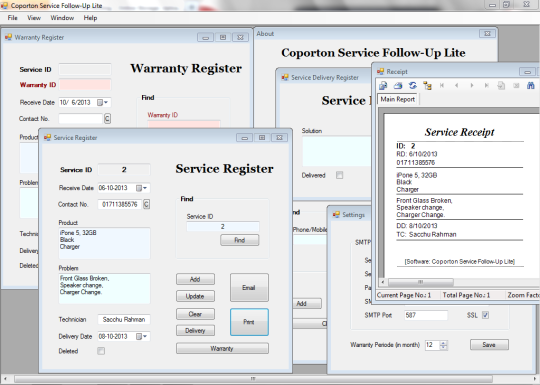This screenshot has width=540, height=385.
Task: Select the Main Report tab
Action: coord(397,99)
